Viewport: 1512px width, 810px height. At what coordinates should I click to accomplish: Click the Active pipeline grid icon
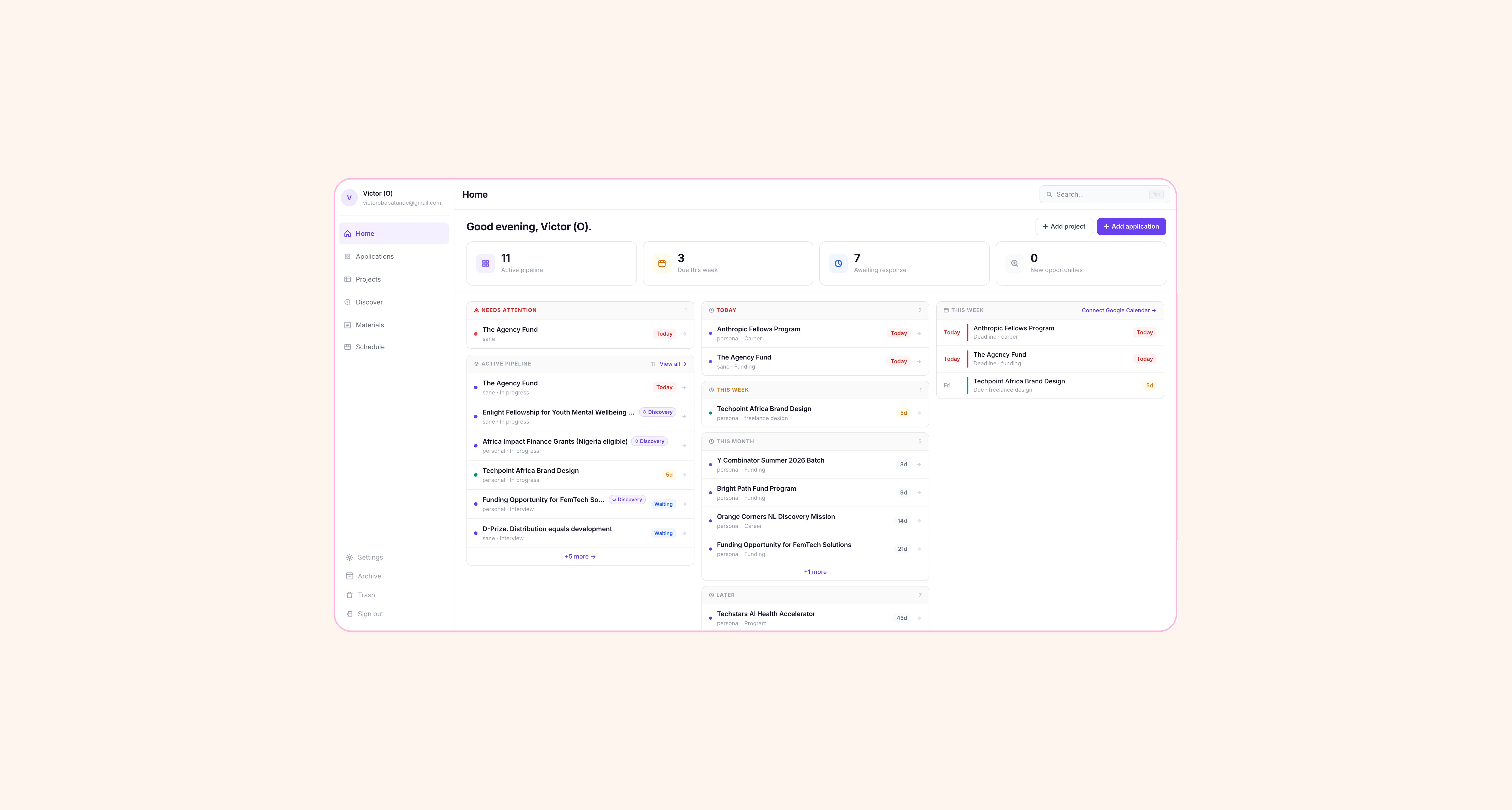click(x=485, y=263)
